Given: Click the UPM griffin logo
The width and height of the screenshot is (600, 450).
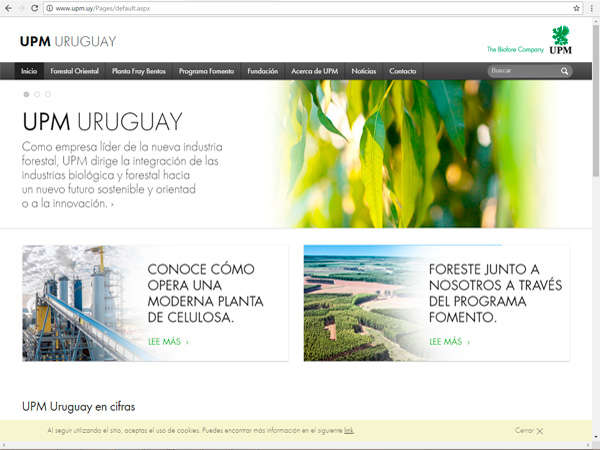Looking at the screenshot, I should tap(560, 42).
